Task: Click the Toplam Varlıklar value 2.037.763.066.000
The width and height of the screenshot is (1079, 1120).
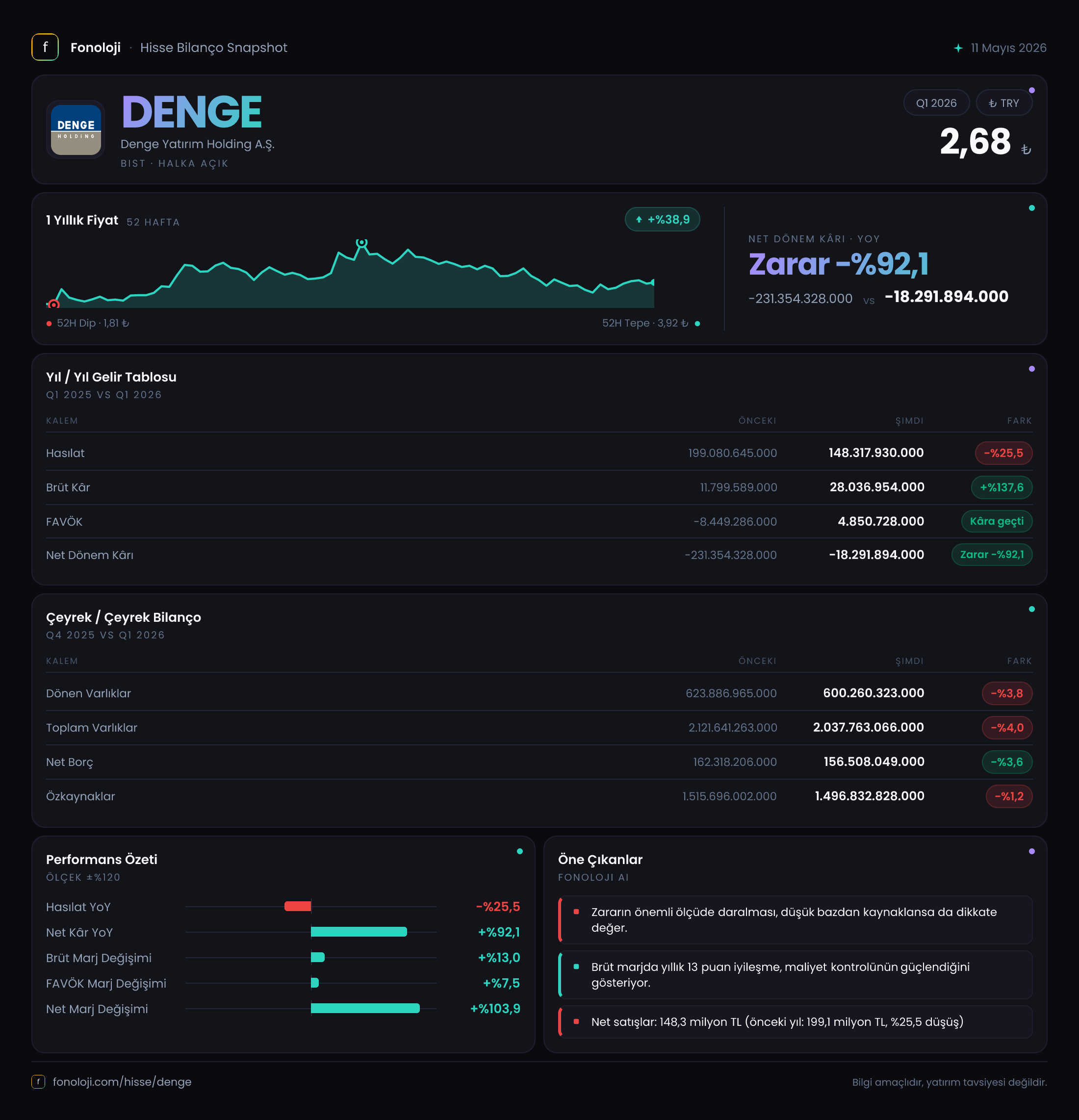Action: tap(869, 727)
